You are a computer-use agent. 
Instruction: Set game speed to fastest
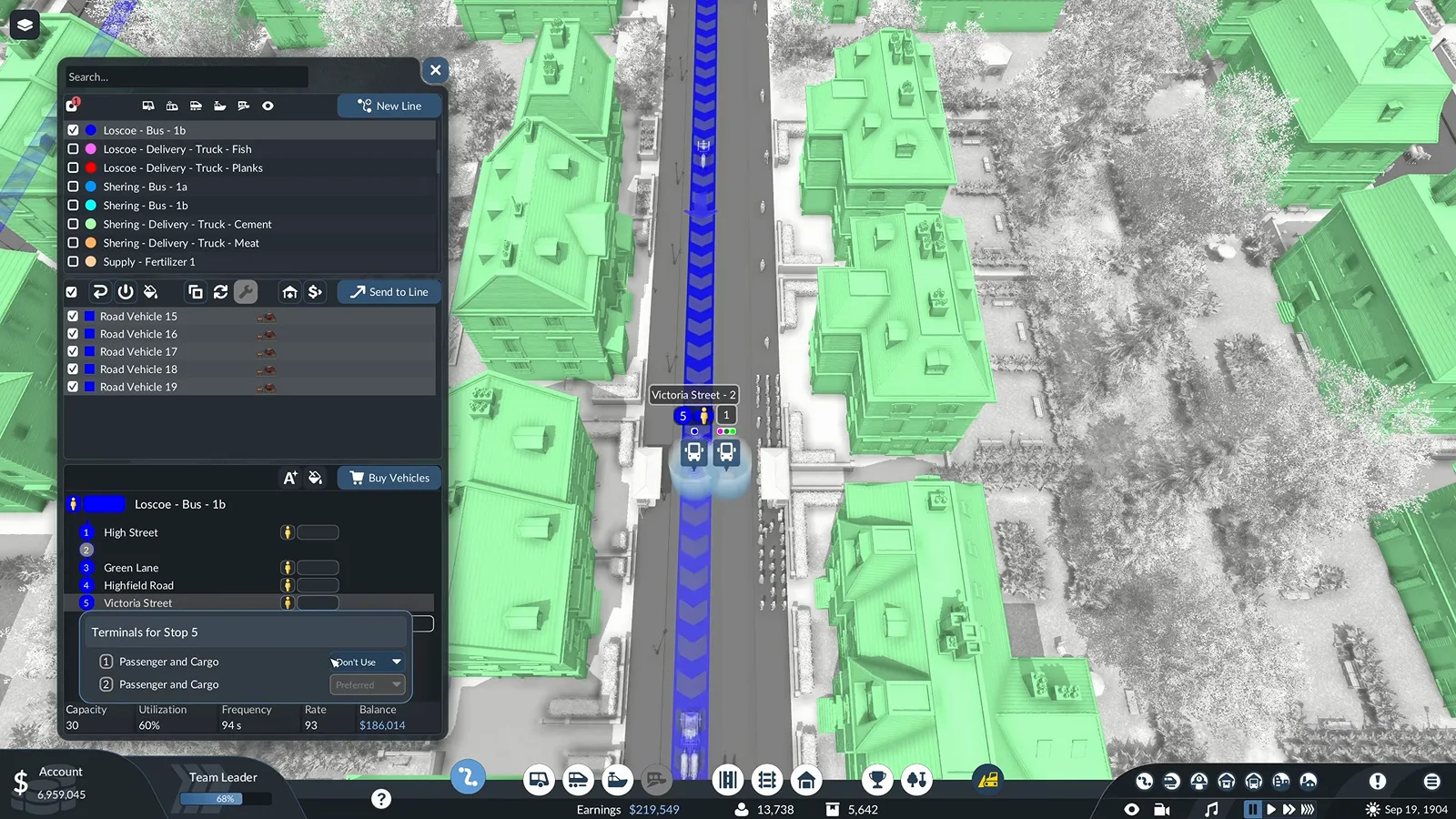(1308, 809)
